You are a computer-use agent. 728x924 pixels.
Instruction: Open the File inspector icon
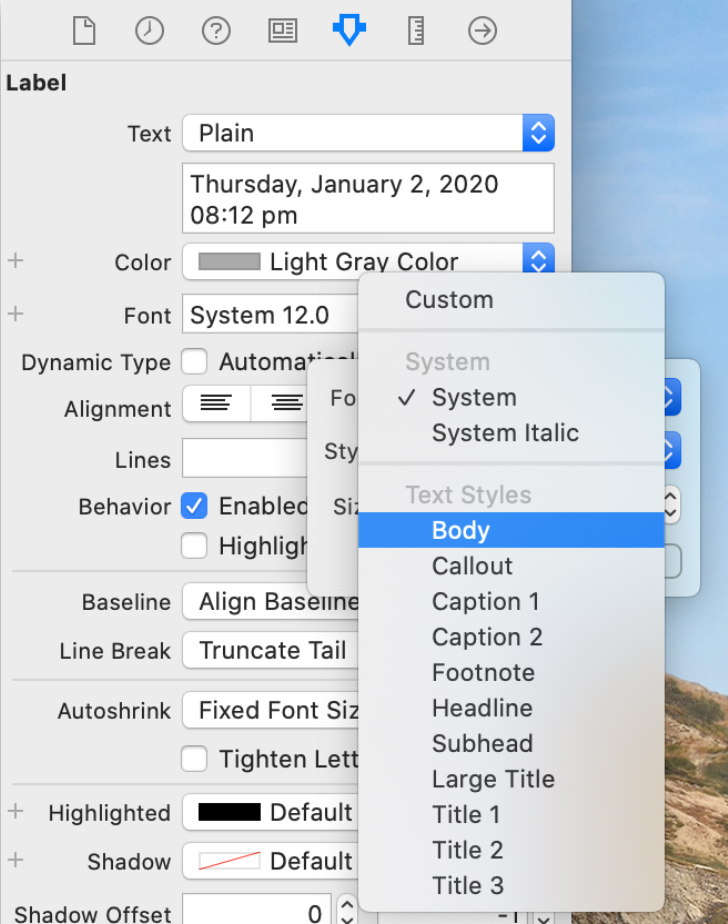(83, 30)
